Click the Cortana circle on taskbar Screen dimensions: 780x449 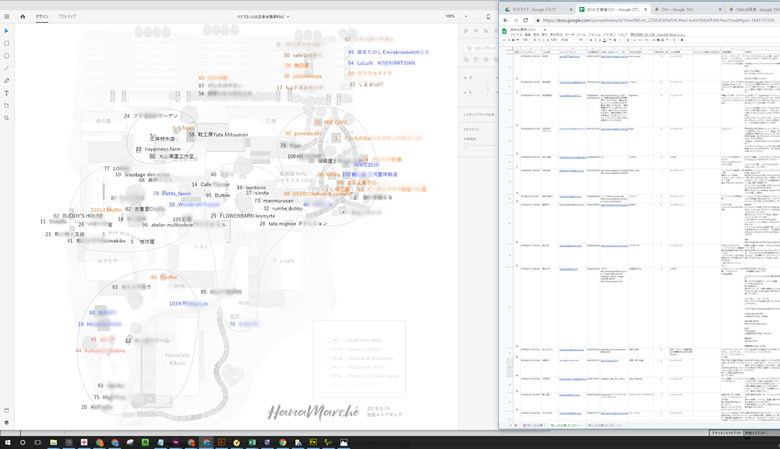tap(22, 442)
